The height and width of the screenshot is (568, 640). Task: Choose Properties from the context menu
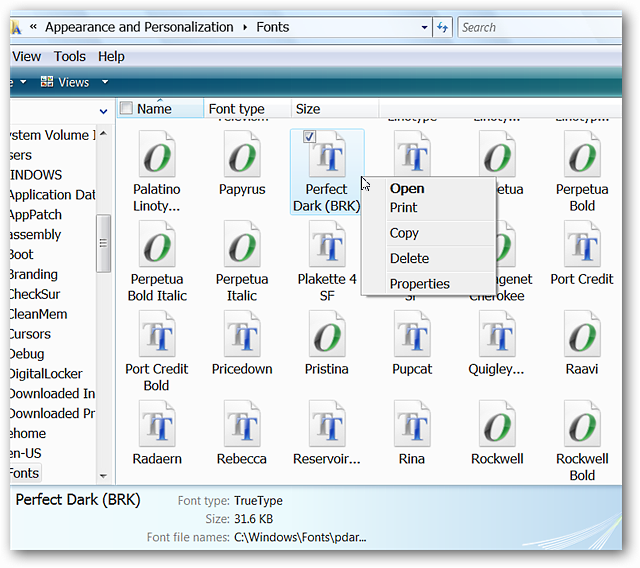point(420,284)
